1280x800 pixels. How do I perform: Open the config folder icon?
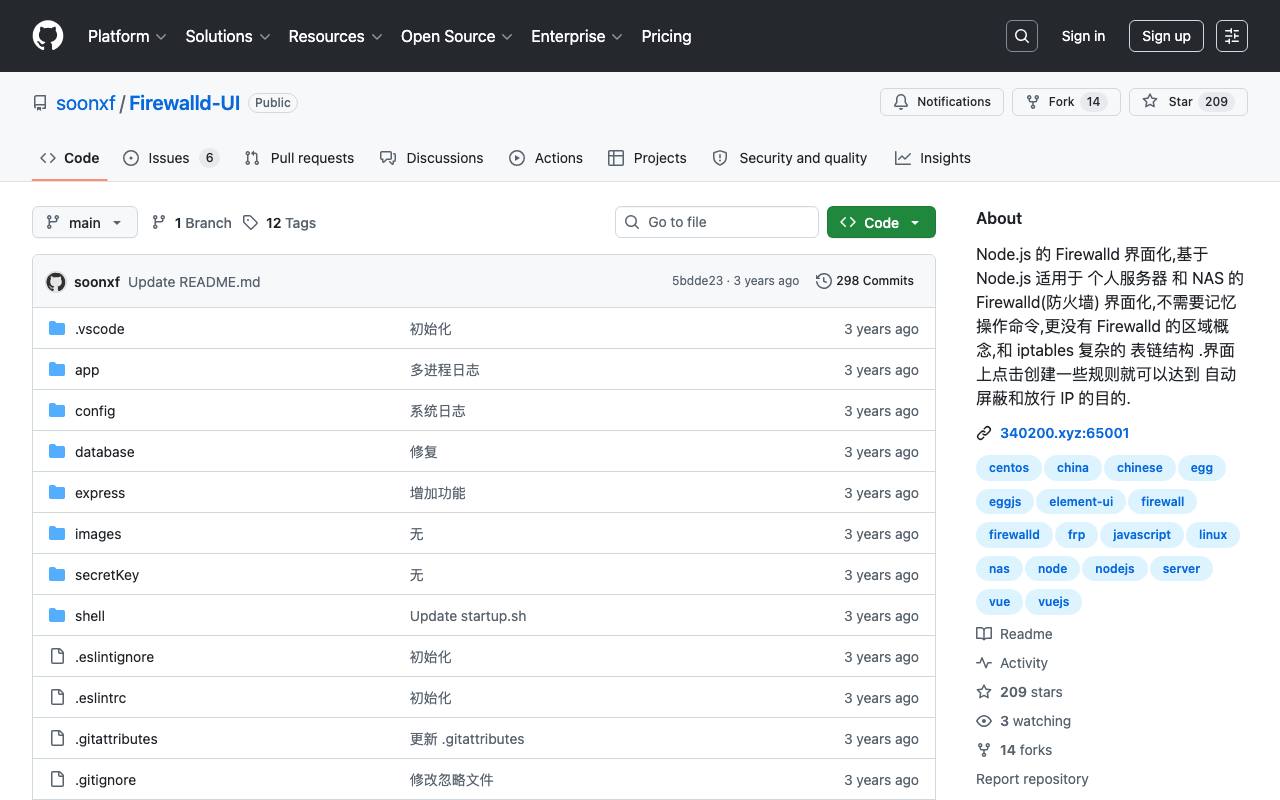point(57,410)
